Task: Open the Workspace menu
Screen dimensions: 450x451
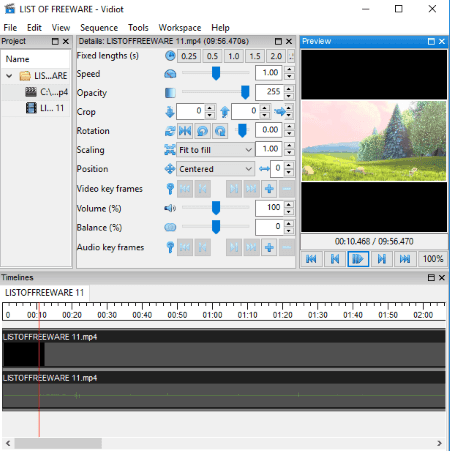Action: click(180, 28)
